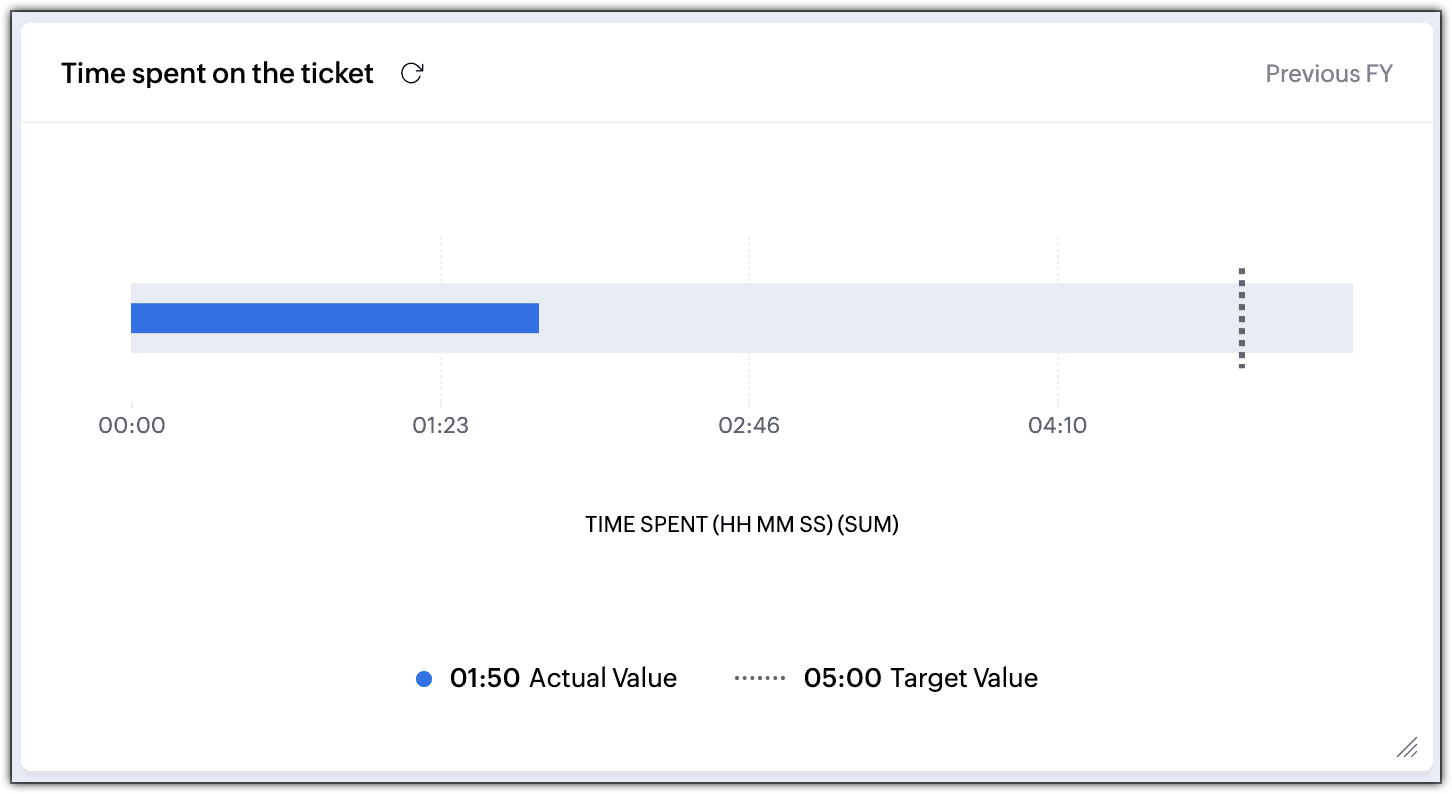Toggle the Target Value legend label
Image resolution: width=1452 pixels, height=794 pixels.
[964, 679]
